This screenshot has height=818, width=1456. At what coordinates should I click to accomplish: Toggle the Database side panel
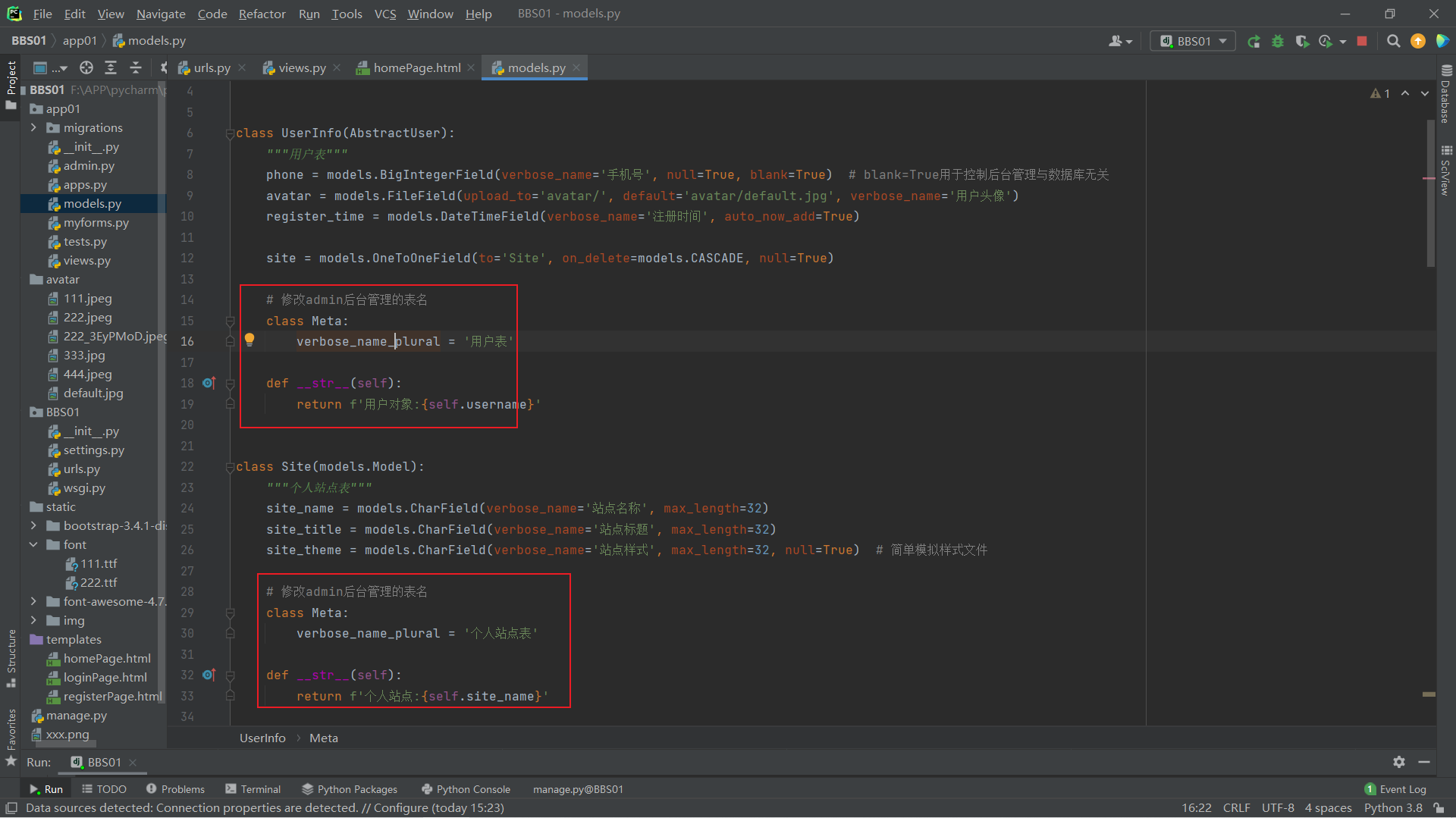click(1445, 95)
